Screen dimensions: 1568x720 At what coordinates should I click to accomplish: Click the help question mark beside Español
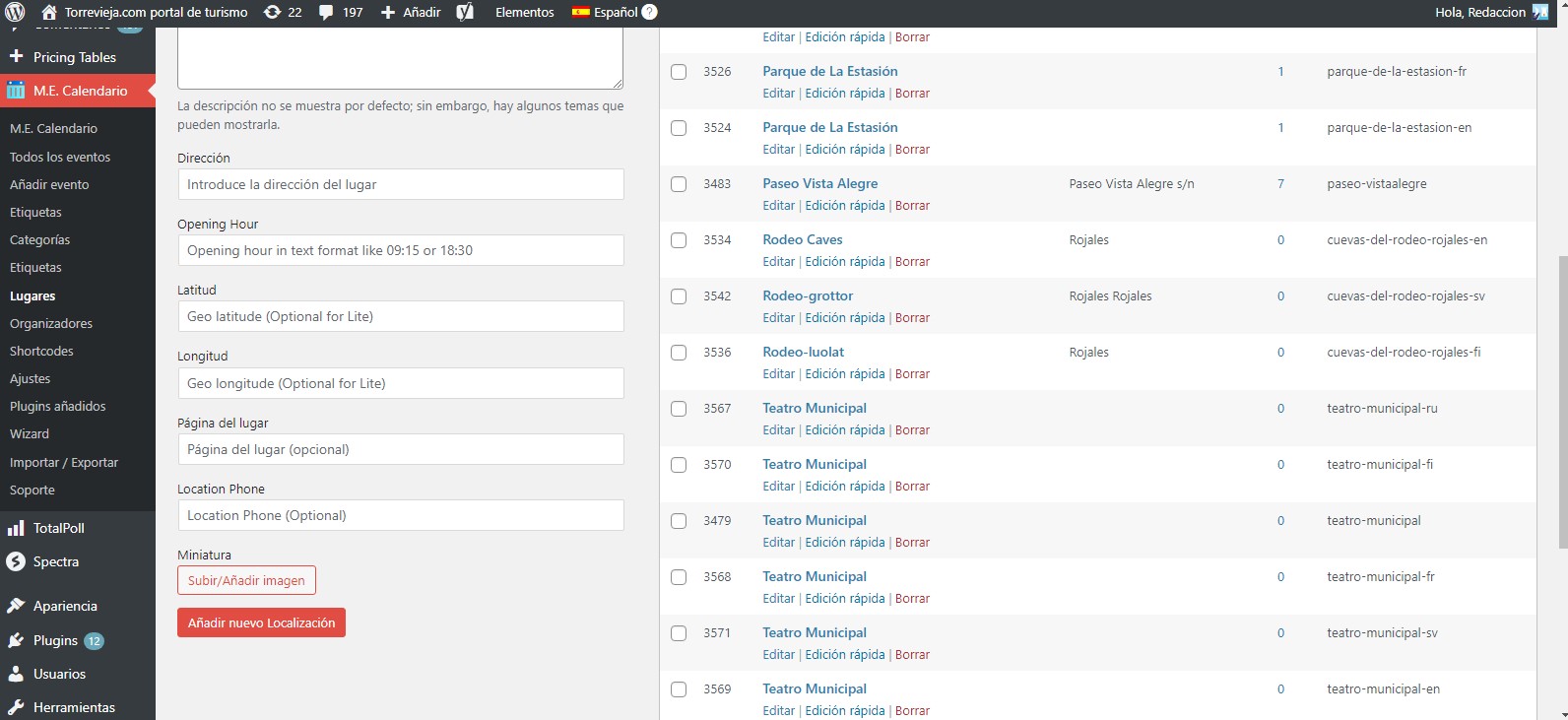point(649,13)
